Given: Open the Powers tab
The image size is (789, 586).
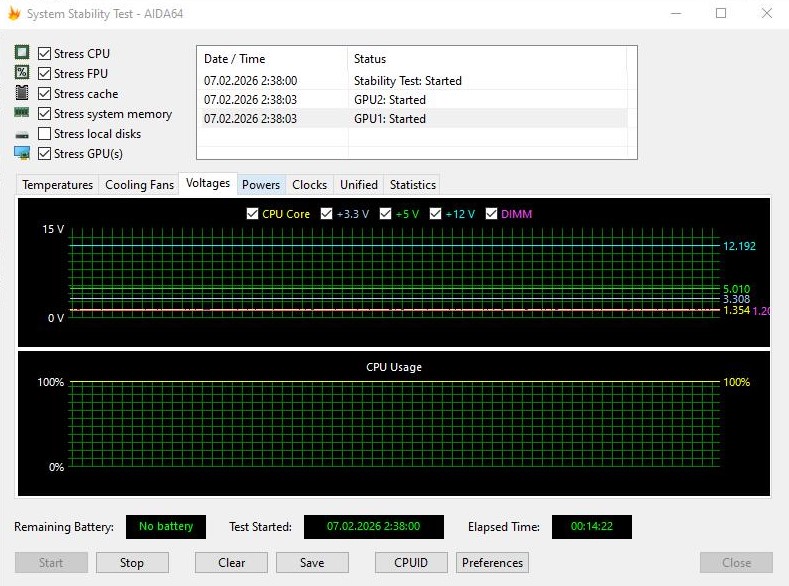Looking at the screenshot, I should 261,185.
